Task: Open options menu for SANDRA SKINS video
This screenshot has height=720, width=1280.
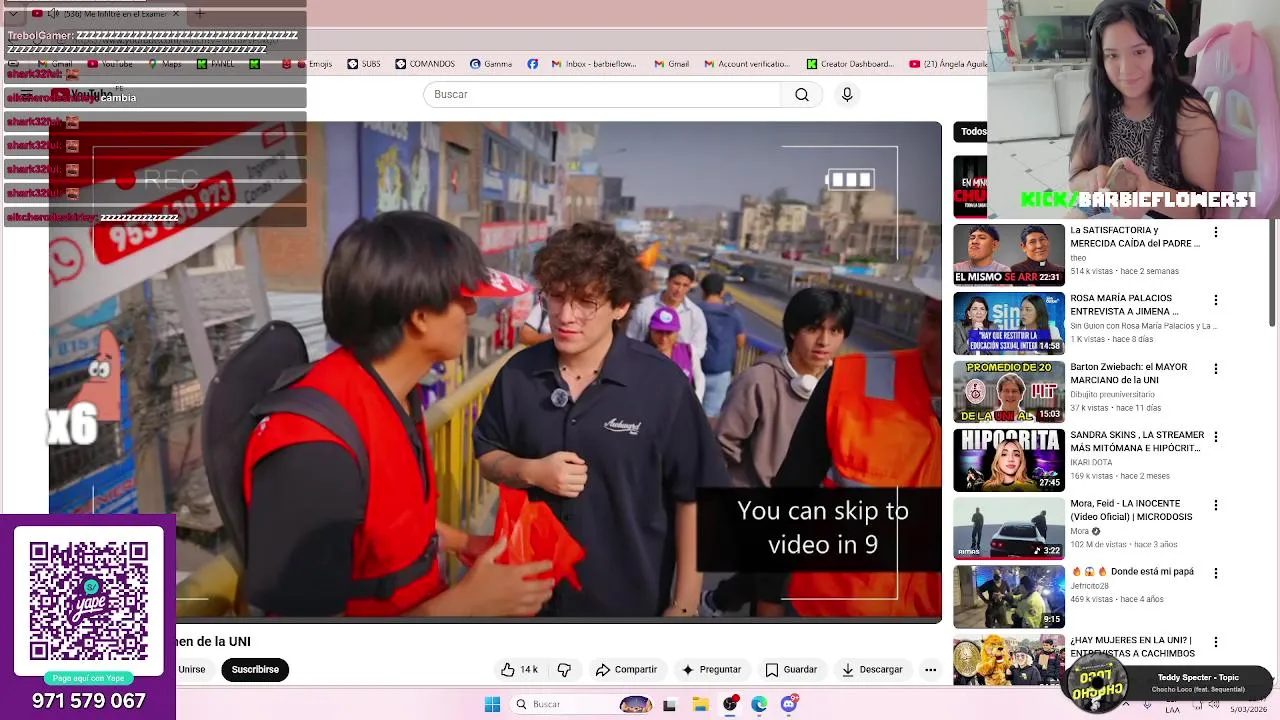Action: point(1216,437)
